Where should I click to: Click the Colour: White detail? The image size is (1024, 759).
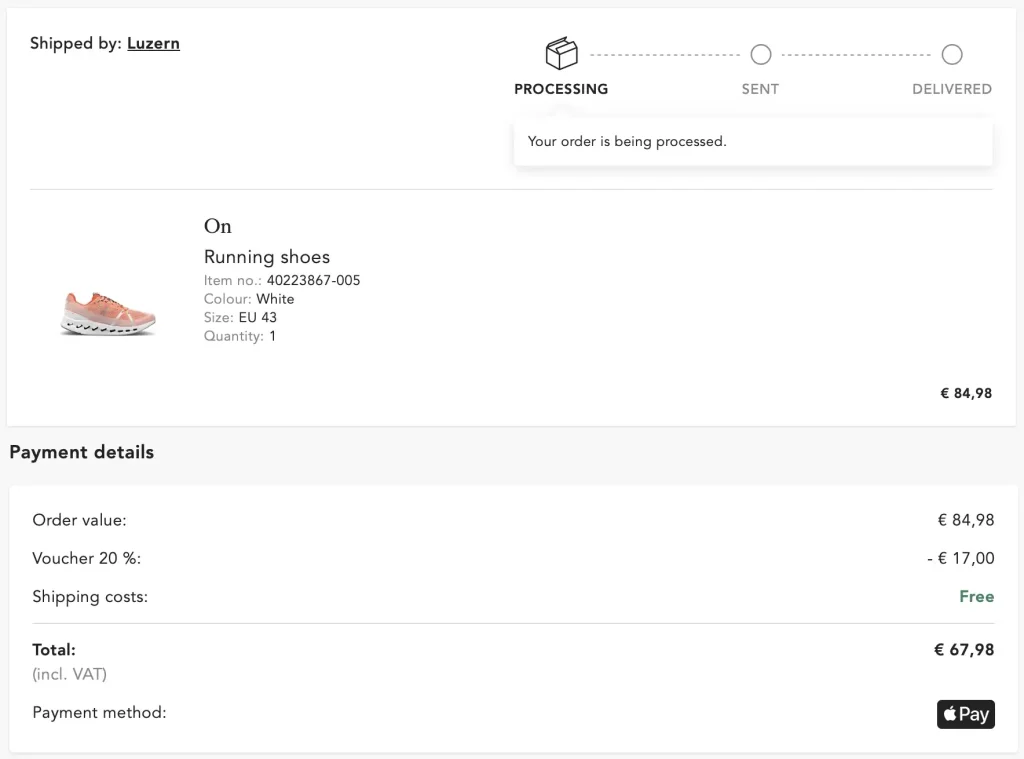[x=249, y=299]
